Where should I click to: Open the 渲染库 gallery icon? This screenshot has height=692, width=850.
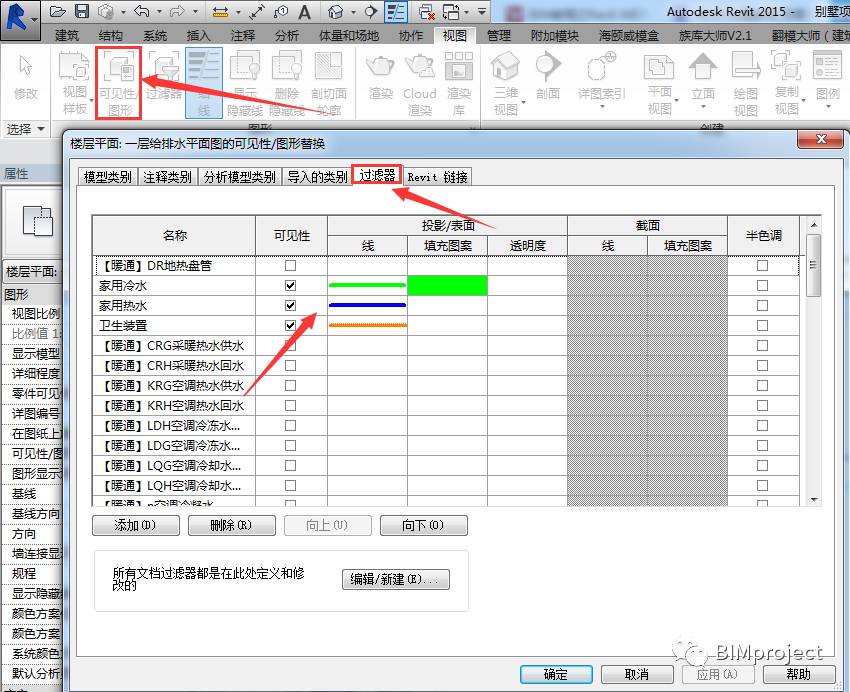point(459,82)
